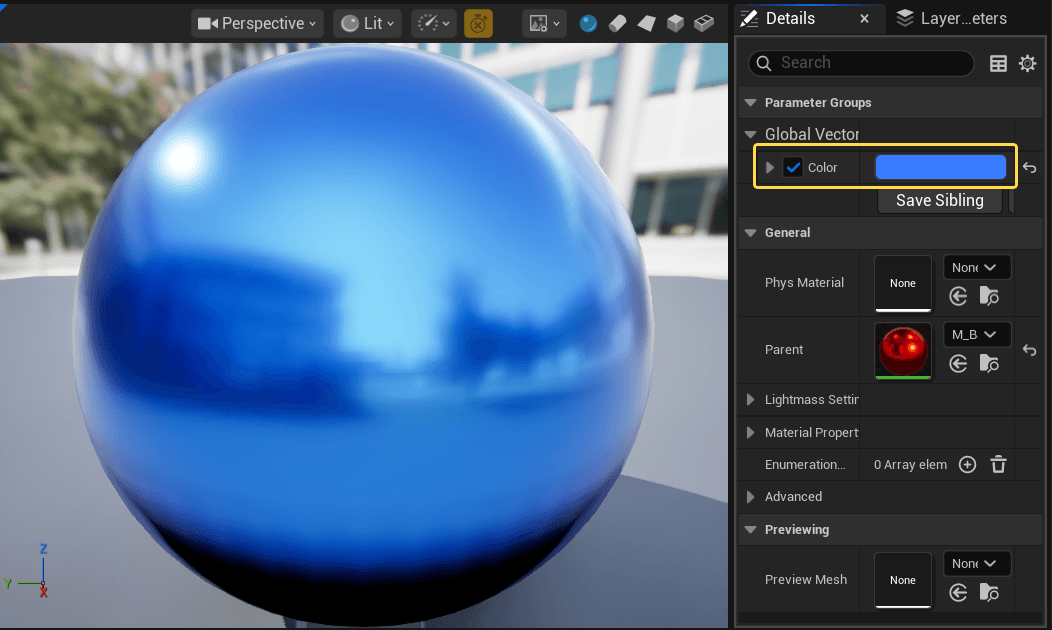Toggle realtime preview stopwatch icon
Viewport: 1052px width, 630px height.
(x=478, y=23)
